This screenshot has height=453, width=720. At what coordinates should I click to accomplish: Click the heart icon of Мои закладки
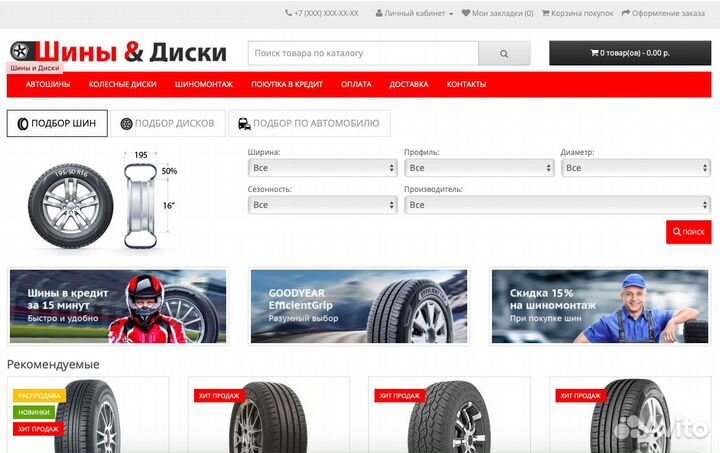click(466, 13)
